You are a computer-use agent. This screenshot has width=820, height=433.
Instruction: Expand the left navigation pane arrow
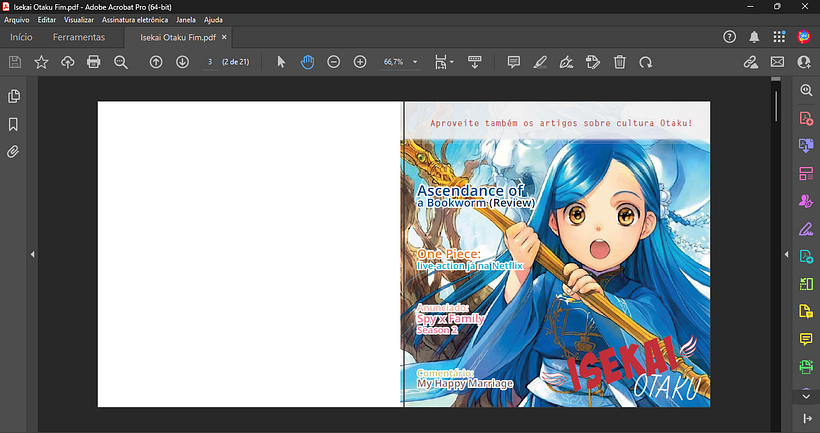(x=32, y=255)
